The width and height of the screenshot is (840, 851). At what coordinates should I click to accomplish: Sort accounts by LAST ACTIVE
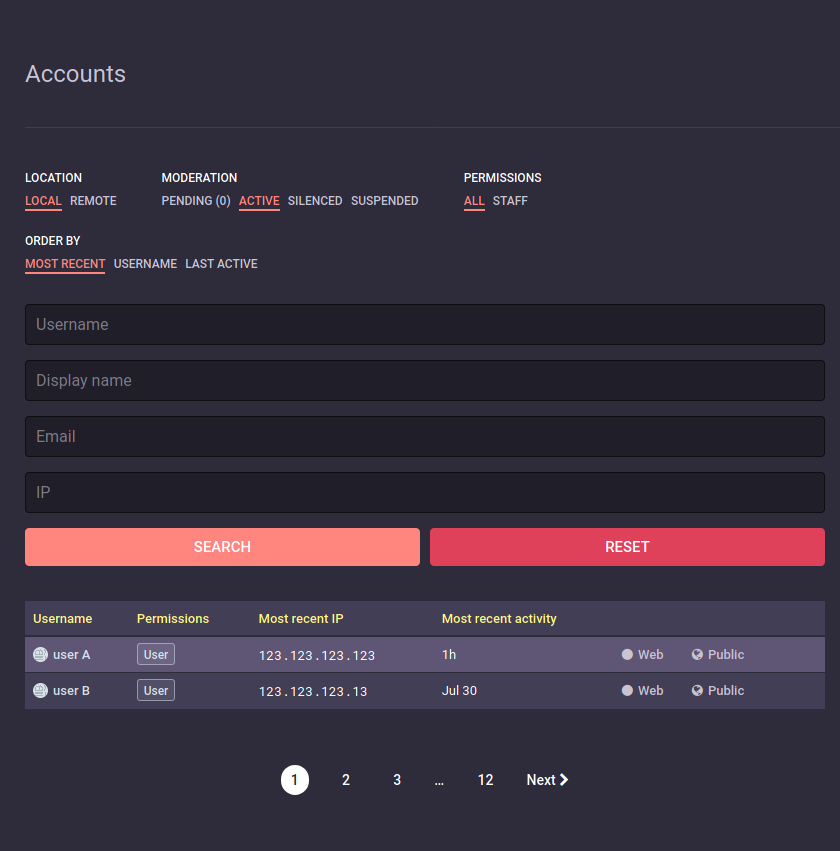pyautogui.click(x=221, y=263)
